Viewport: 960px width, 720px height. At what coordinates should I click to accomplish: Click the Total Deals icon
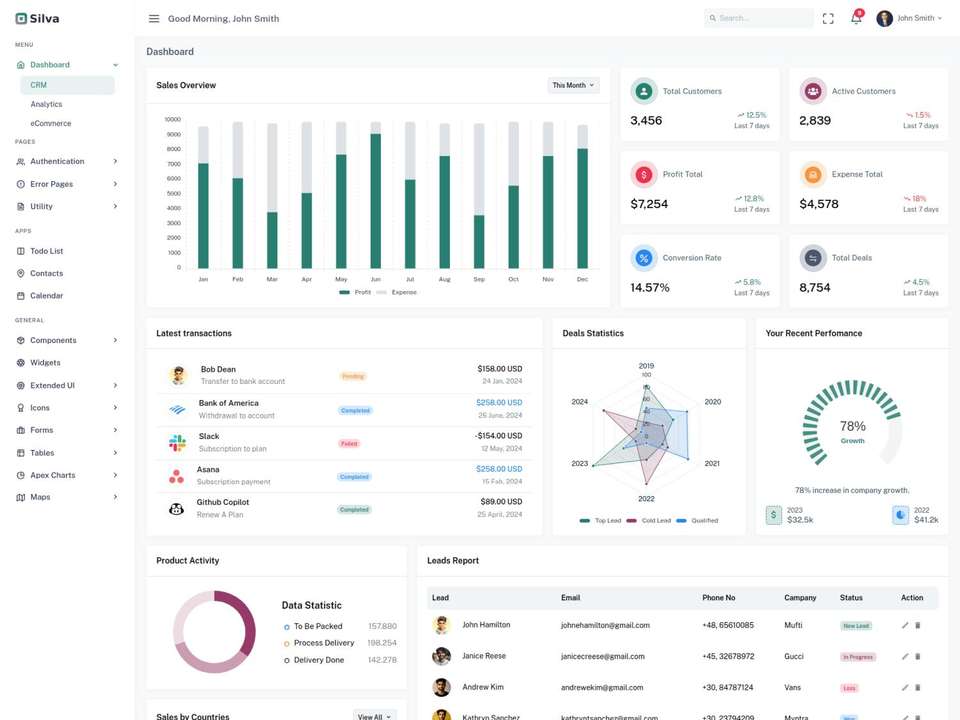[x=812, y=258]
